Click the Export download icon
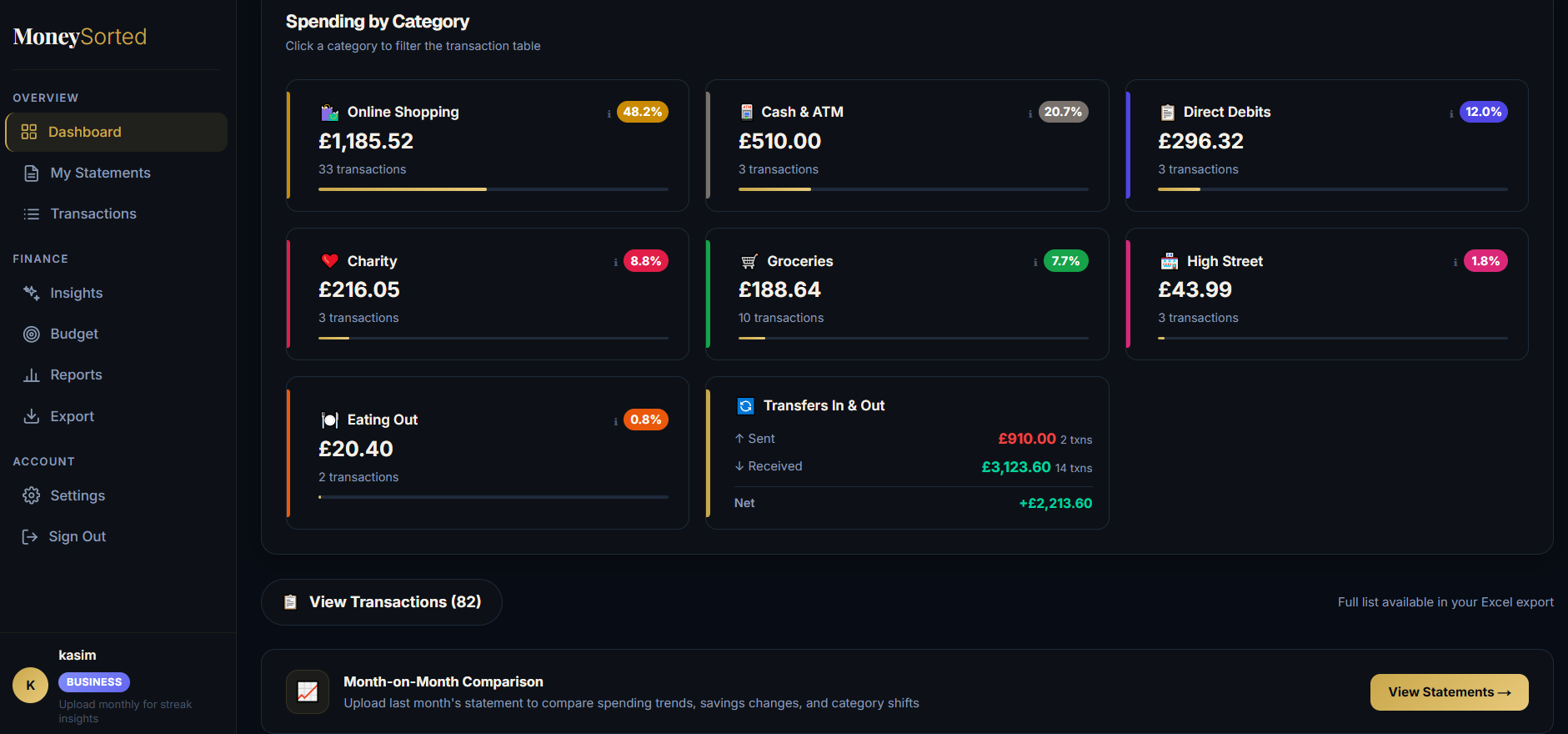 click(32, 415)
